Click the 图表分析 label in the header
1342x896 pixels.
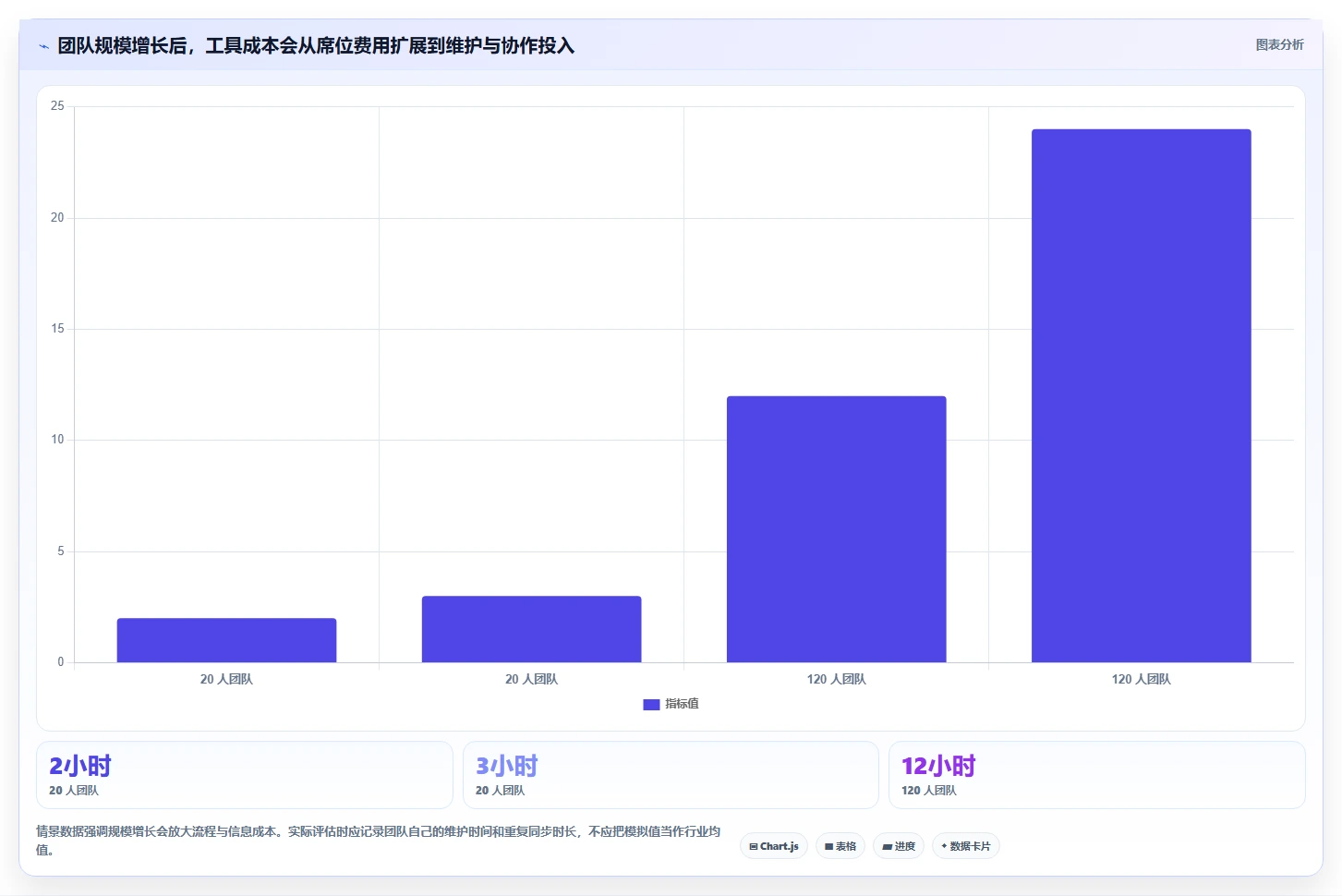click(x=1279, y=44)
